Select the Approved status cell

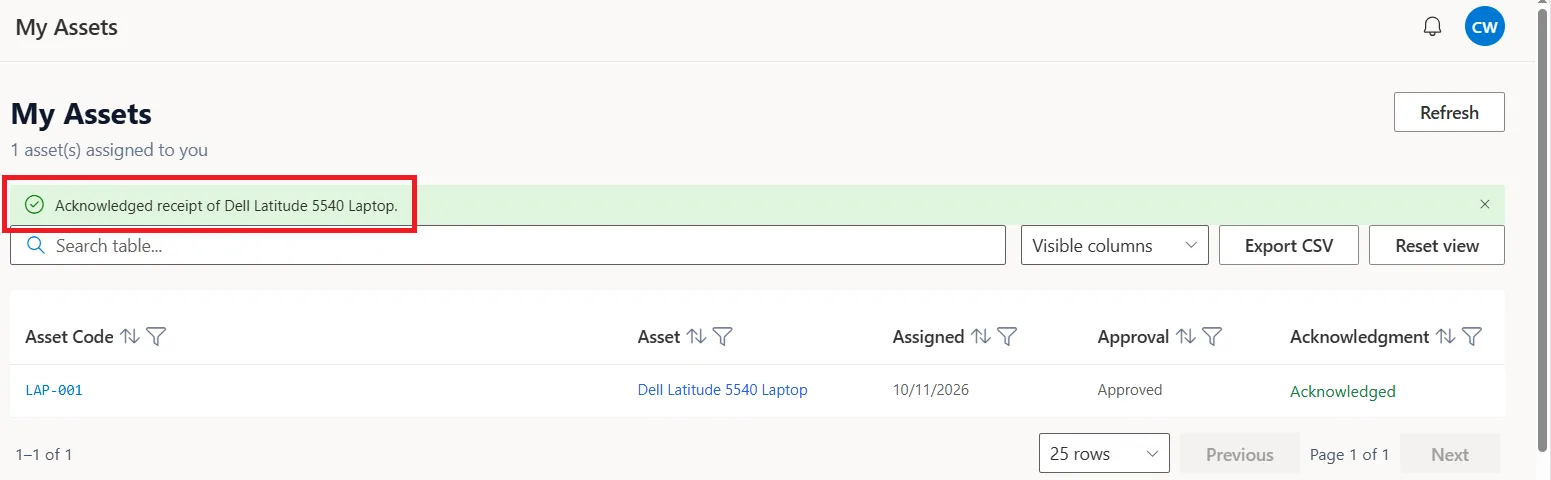click(1130, 390)
